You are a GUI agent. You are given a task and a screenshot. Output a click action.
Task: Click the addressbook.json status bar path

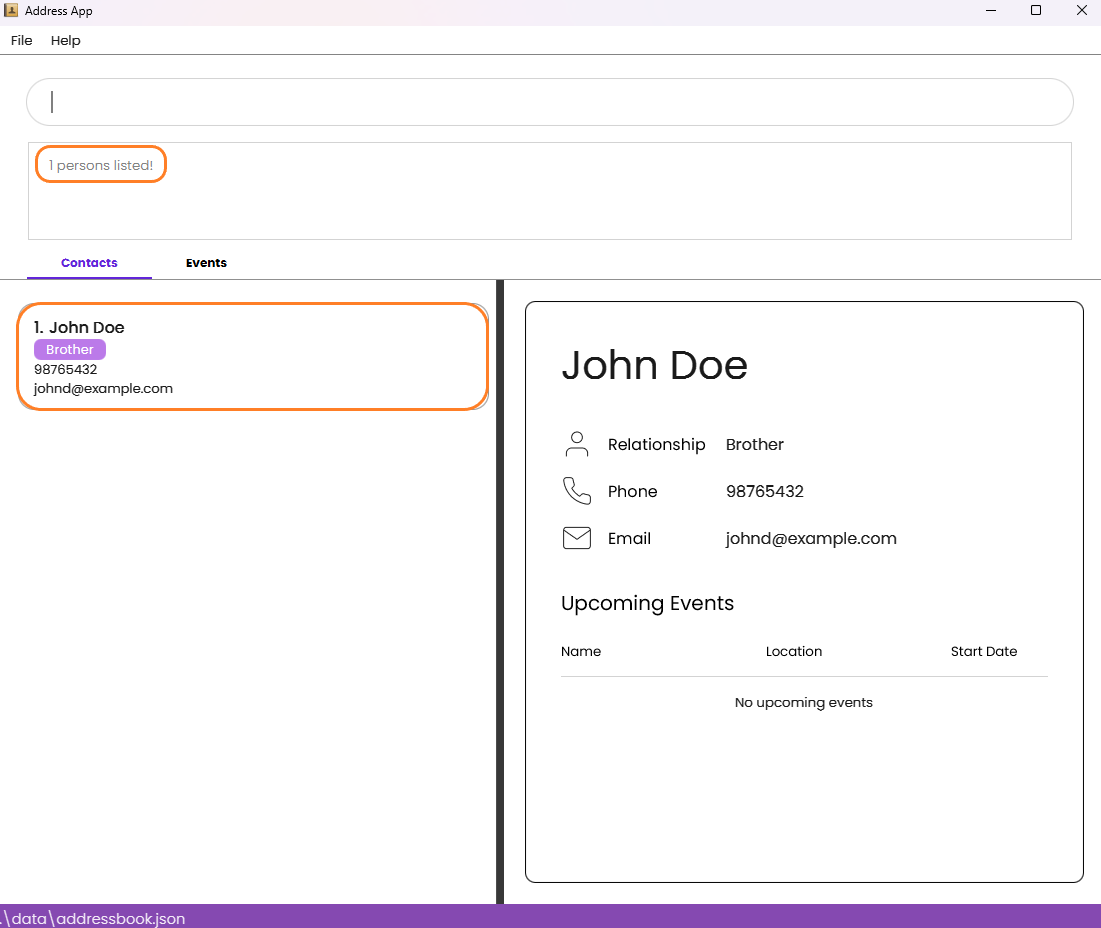(x=94, y=918)
